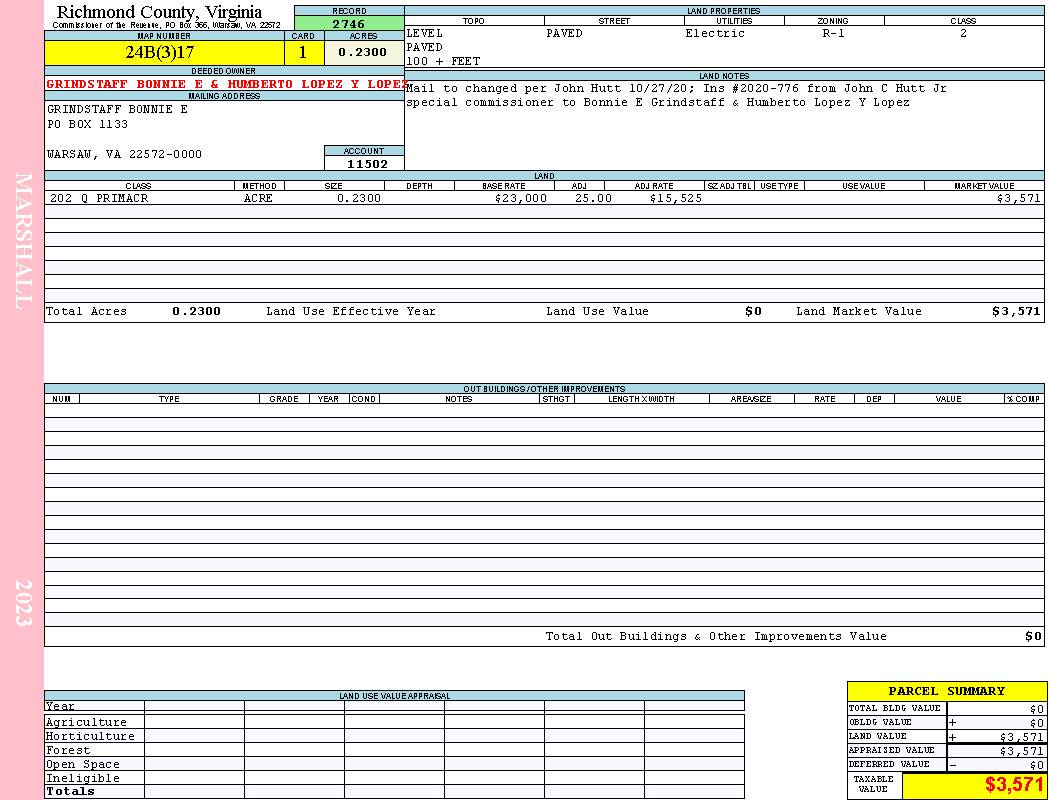Click the red TAXABLE VALUE $3,571
The image size is (1050, 800).
coord(1014,784)
